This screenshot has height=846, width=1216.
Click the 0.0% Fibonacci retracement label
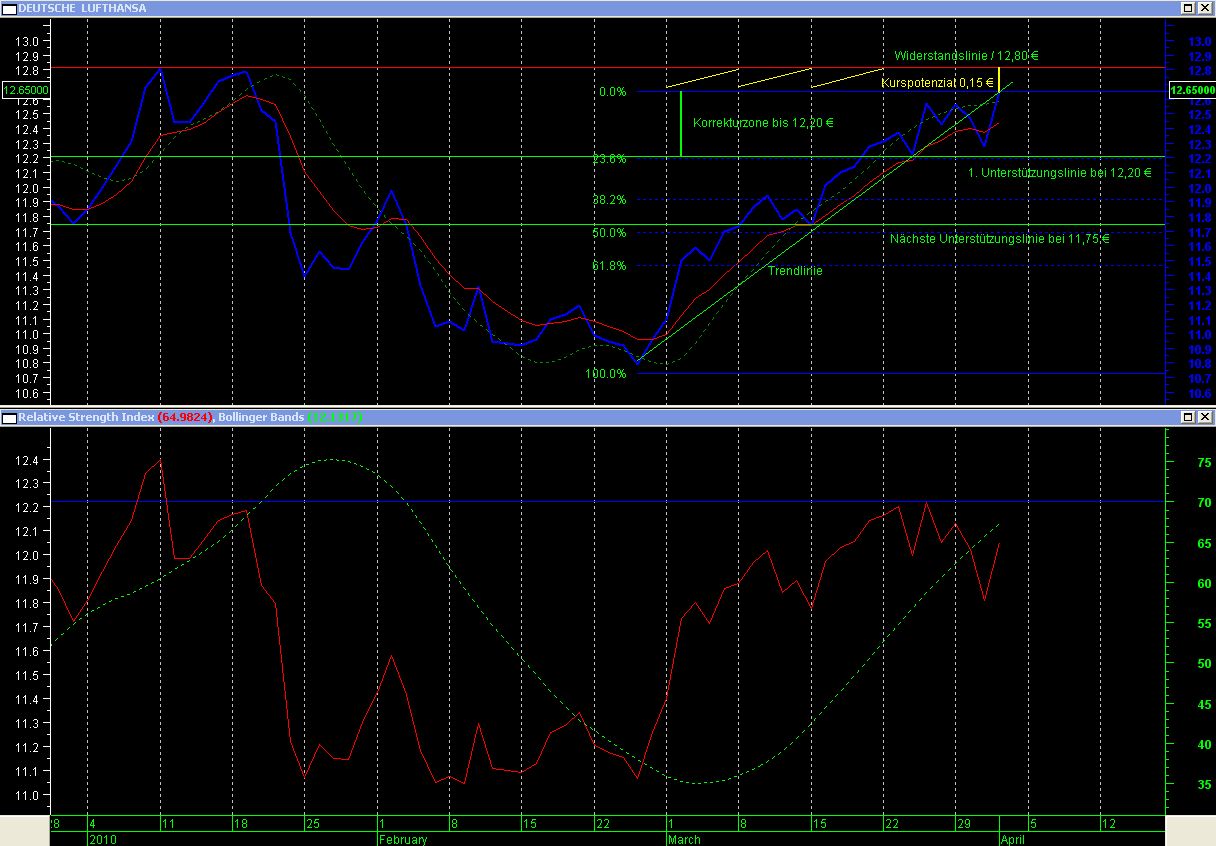coord(612,92)
